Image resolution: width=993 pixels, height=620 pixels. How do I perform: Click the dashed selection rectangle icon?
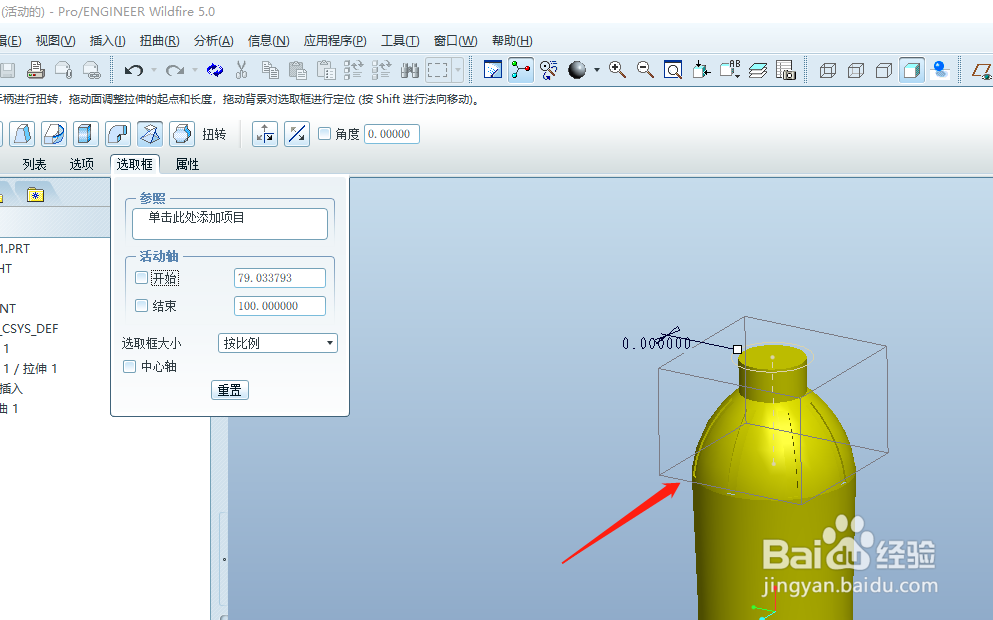coord(438,70)
